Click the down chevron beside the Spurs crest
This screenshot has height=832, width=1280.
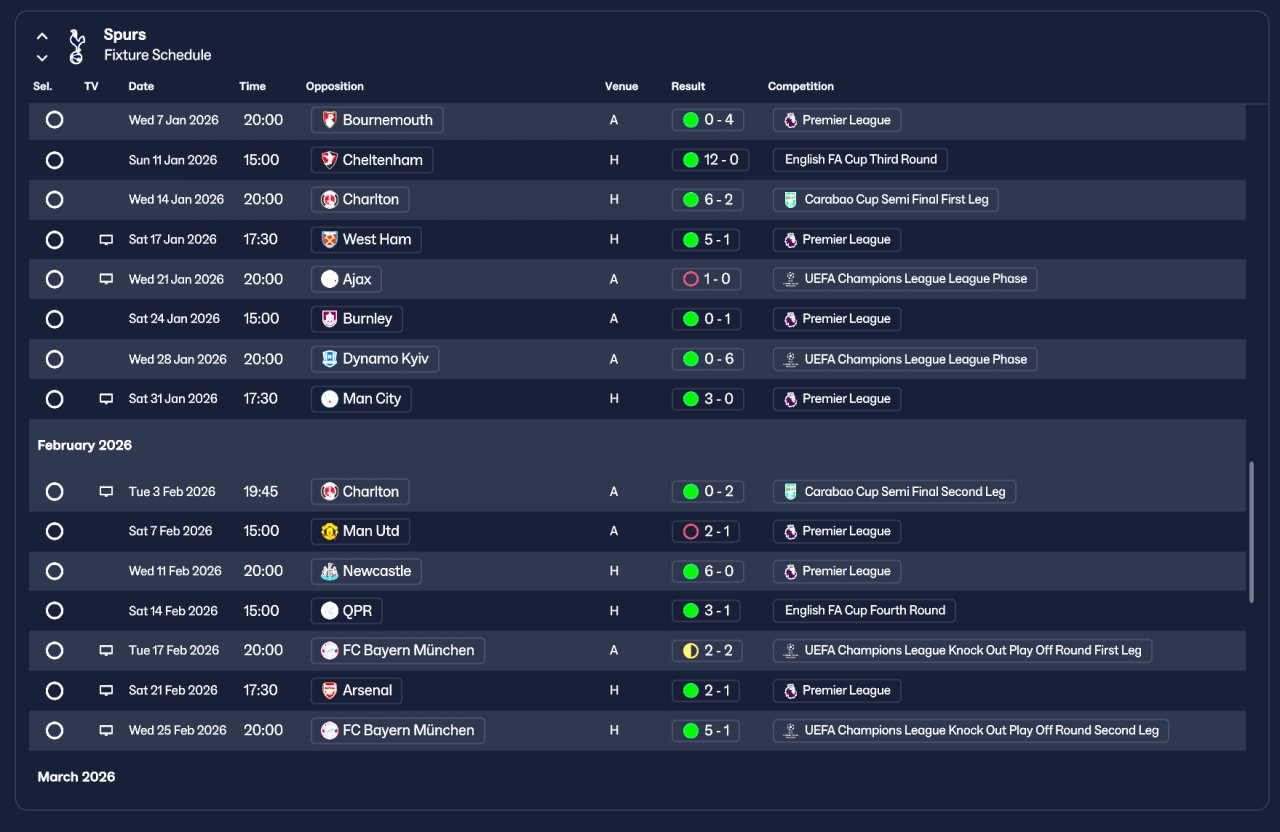click(42, 57)
